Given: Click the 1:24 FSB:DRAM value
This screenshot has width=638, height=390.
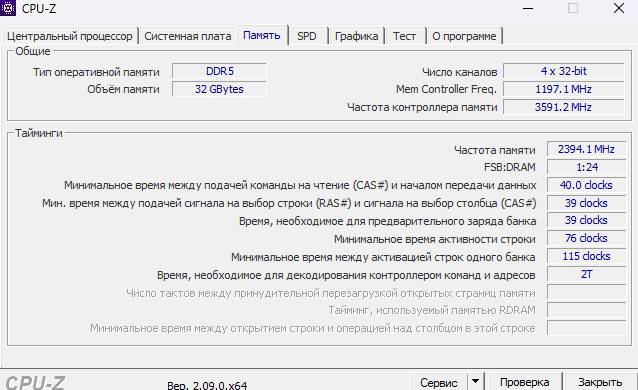Looking at the screenshot, I should (586, 167).
